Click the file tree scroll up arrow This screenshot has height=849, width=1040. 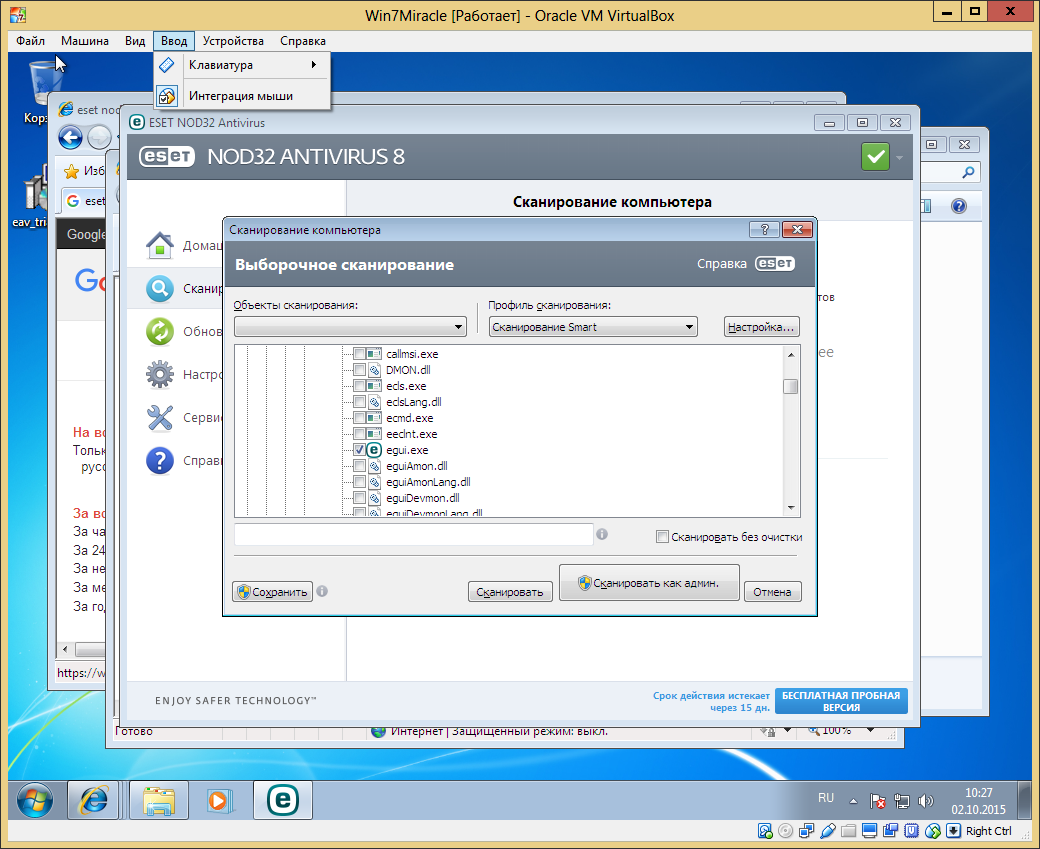[791, 355]
